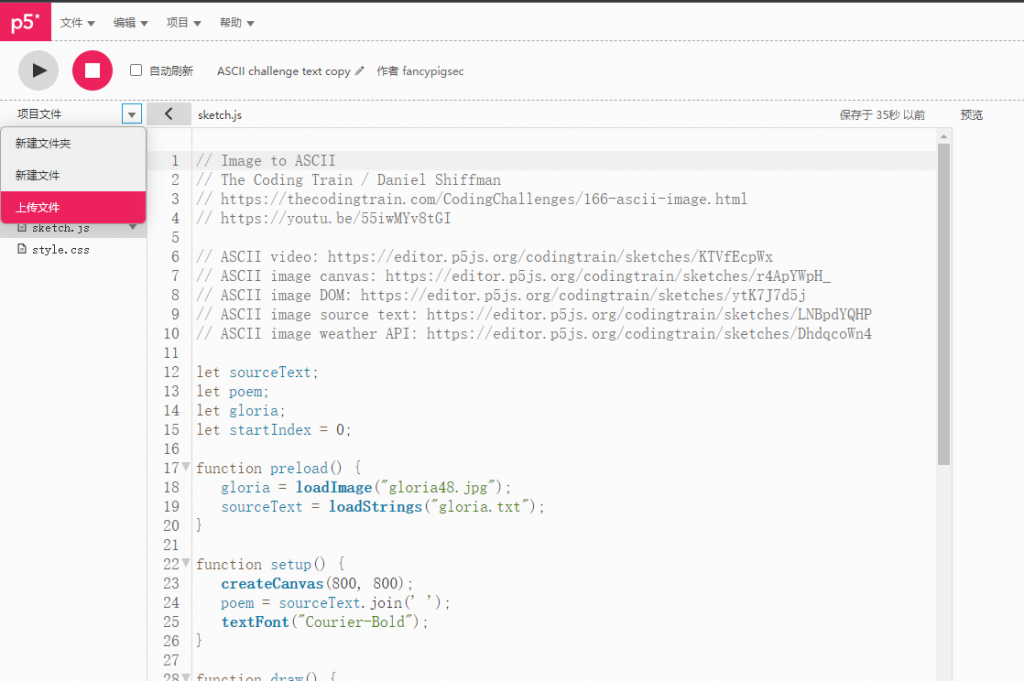The image size is (1024, 681).
Task: Fold the setup function at line 22
Action: [x=186, y=564]
